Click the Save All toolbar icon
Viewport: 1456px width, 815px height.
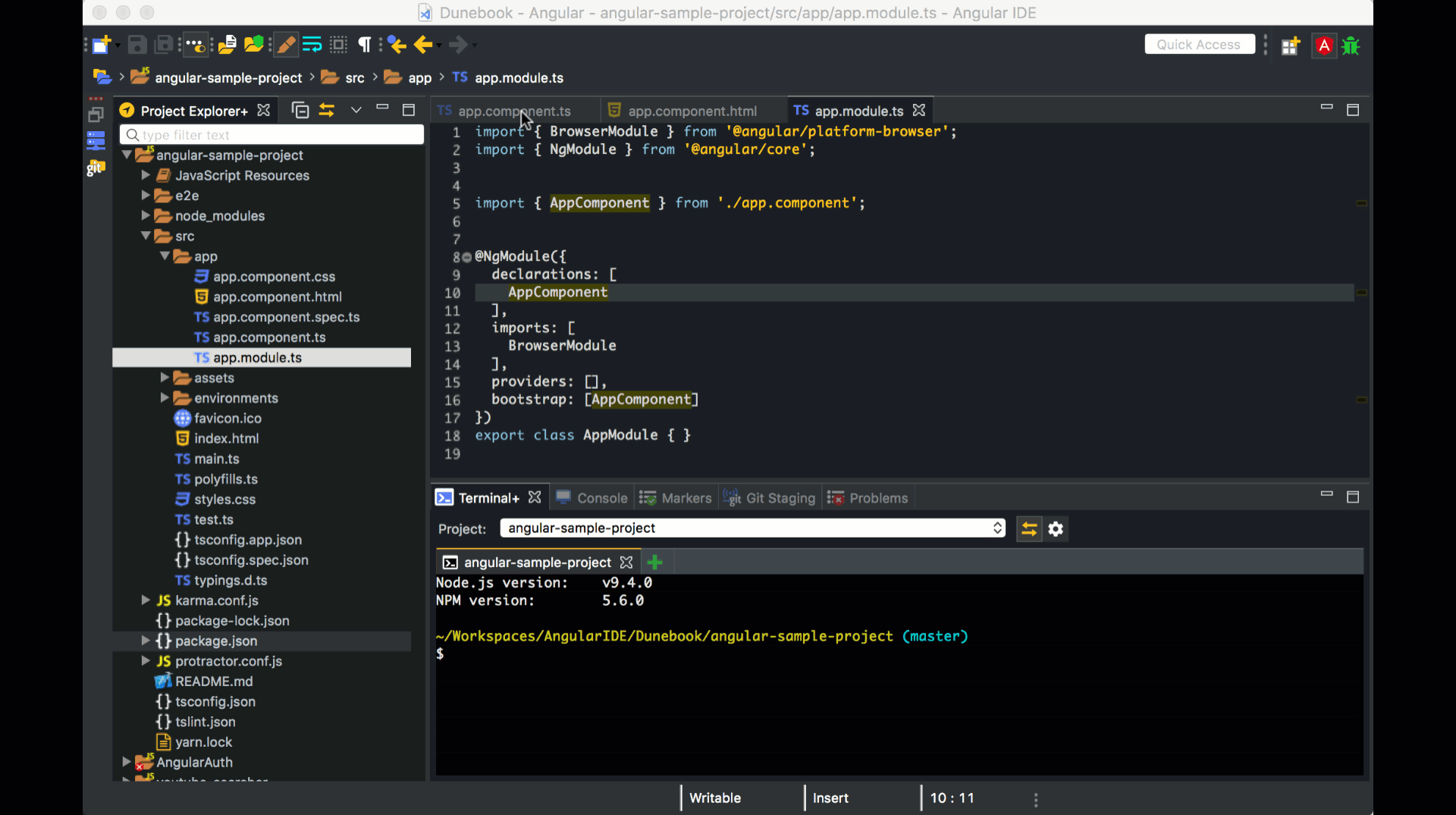(x=163, y=45)
